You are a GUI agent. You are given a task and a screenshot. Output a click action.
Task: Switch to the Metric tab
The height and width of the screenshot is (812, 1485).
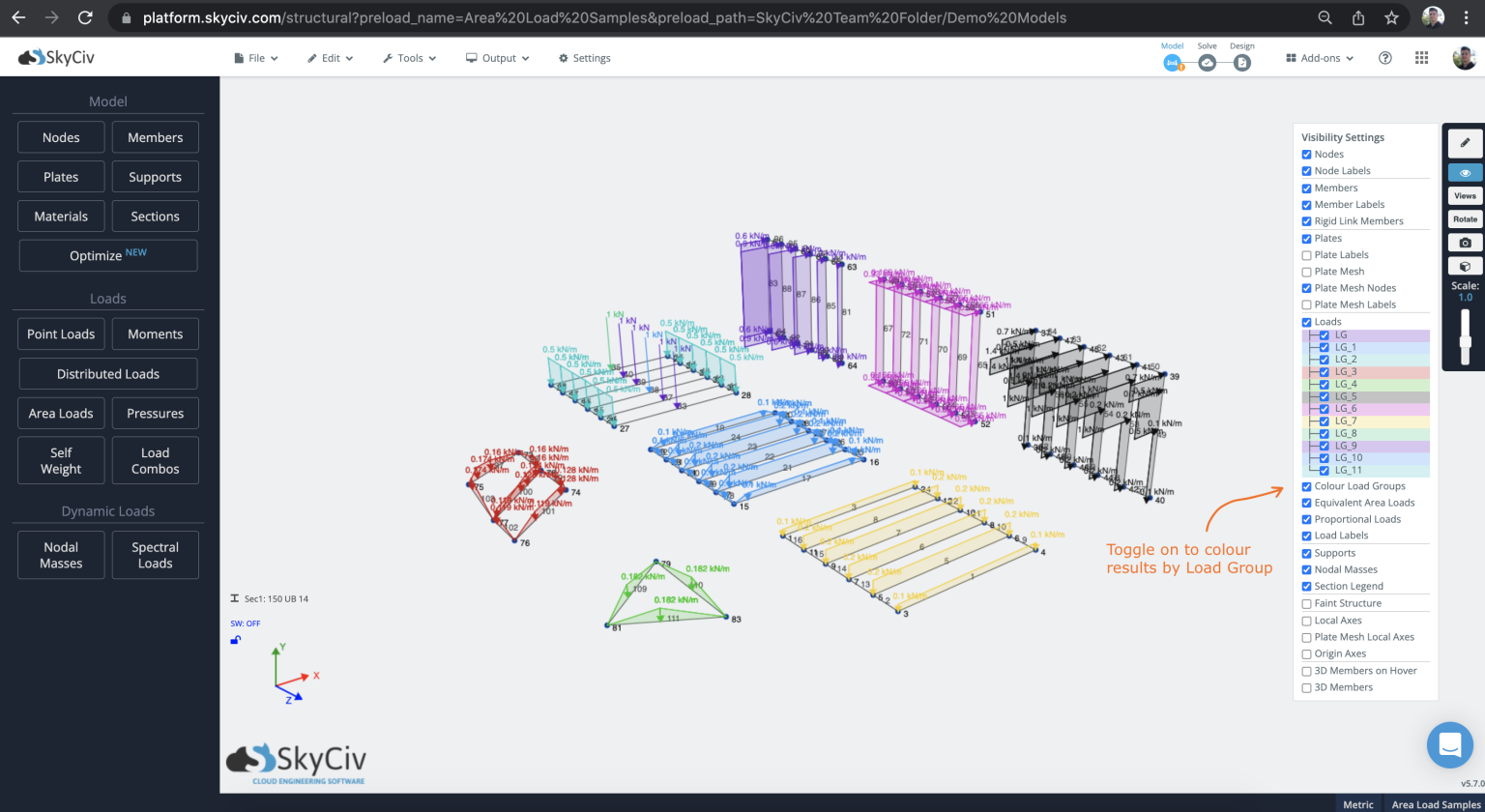point(1358,804)
